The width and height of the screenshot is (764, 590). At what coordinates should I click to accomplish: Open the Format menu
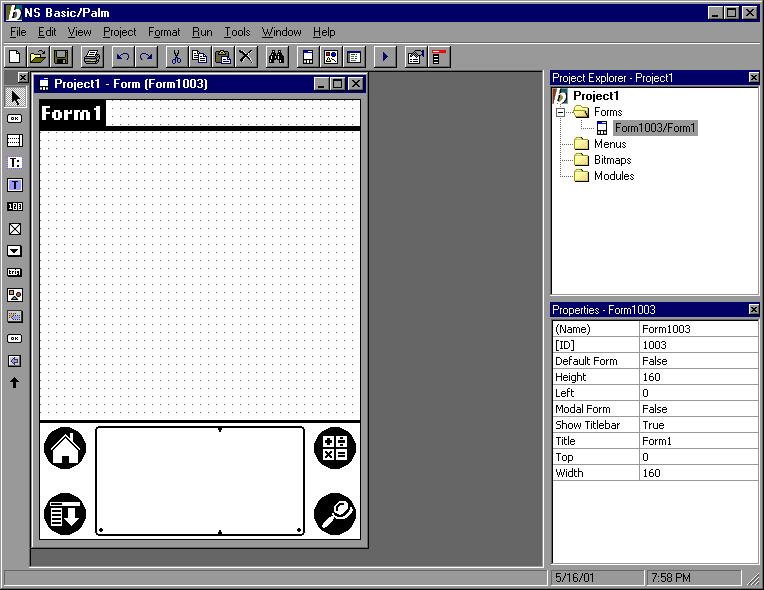click(164, 32)
